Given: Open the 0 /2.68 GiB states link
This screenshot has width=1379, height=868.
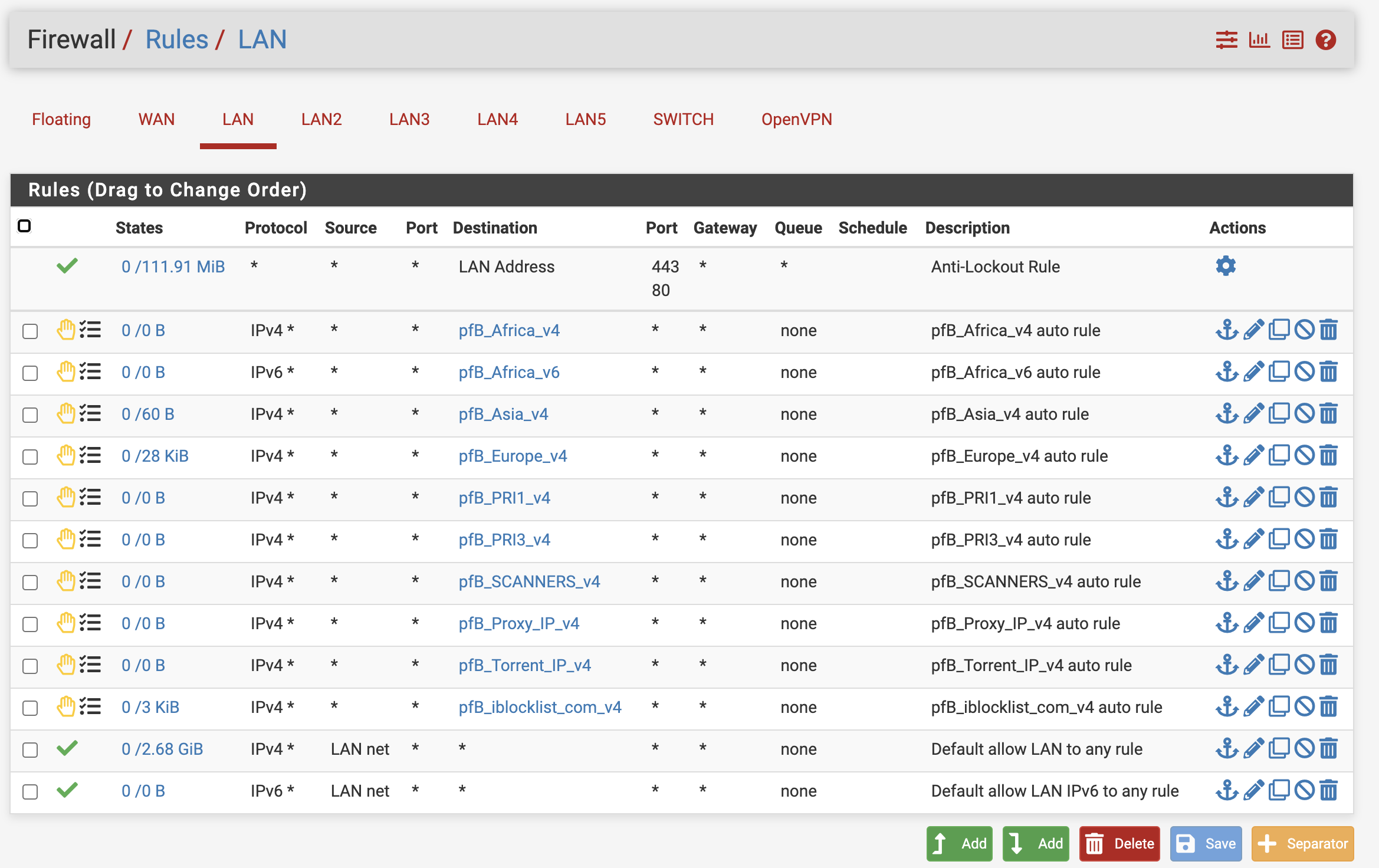Looking at the screenshot, I should (x=162, y=749).
